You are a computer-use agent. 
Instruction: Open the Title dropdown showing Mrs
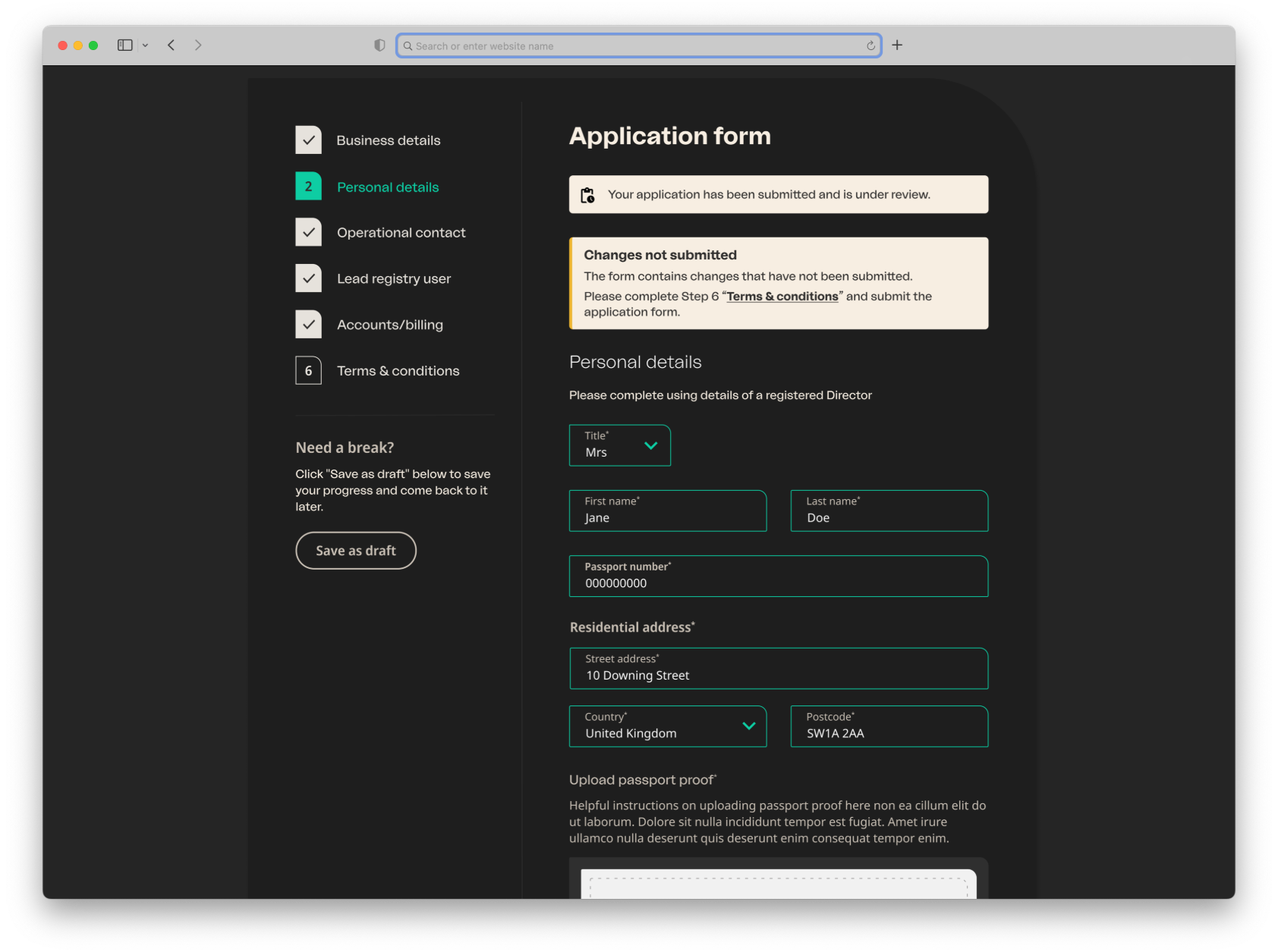[619, 445]
